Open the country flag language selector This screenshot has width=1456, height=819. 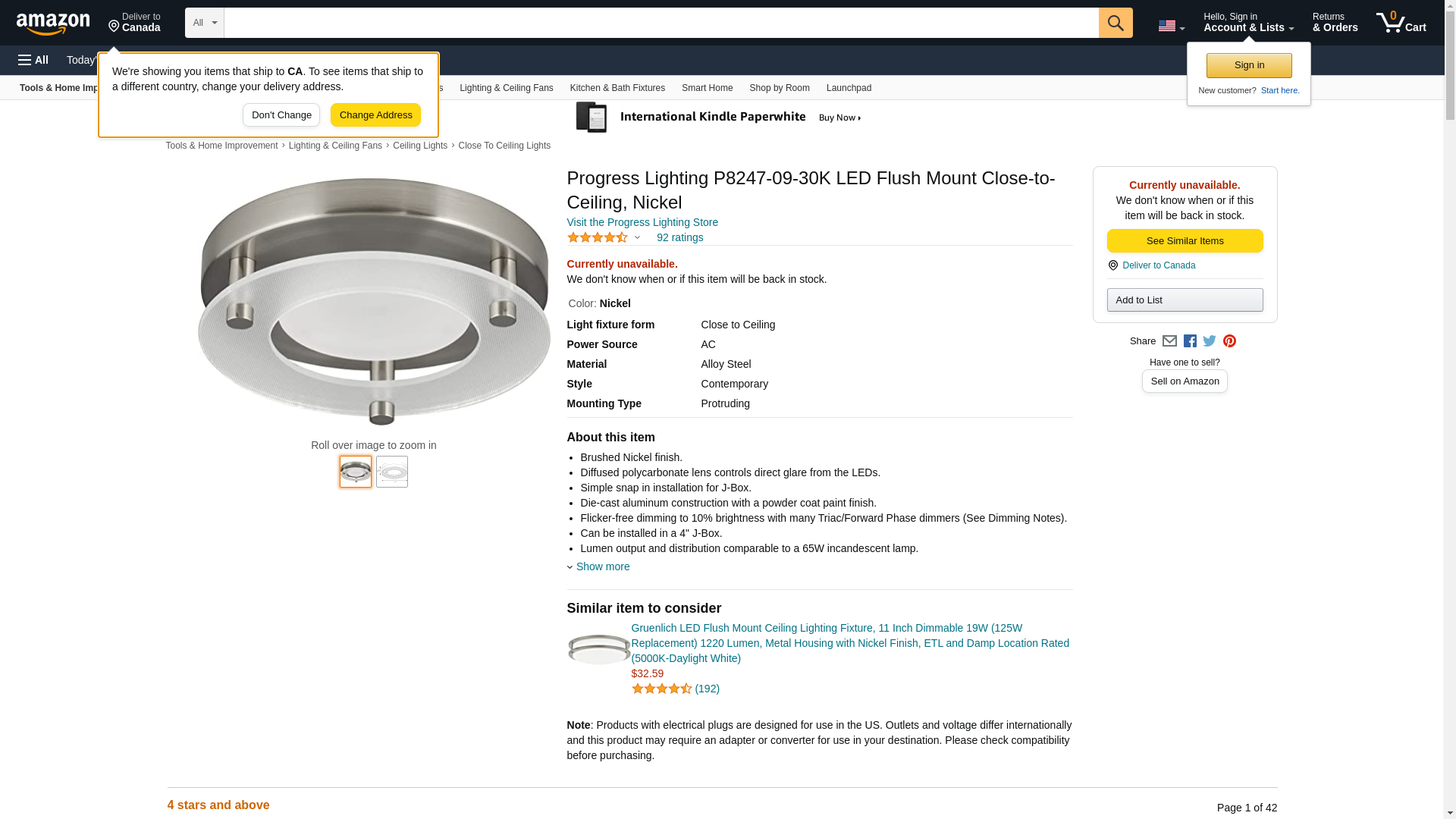pyautogui.click(x=1171, y=26)
